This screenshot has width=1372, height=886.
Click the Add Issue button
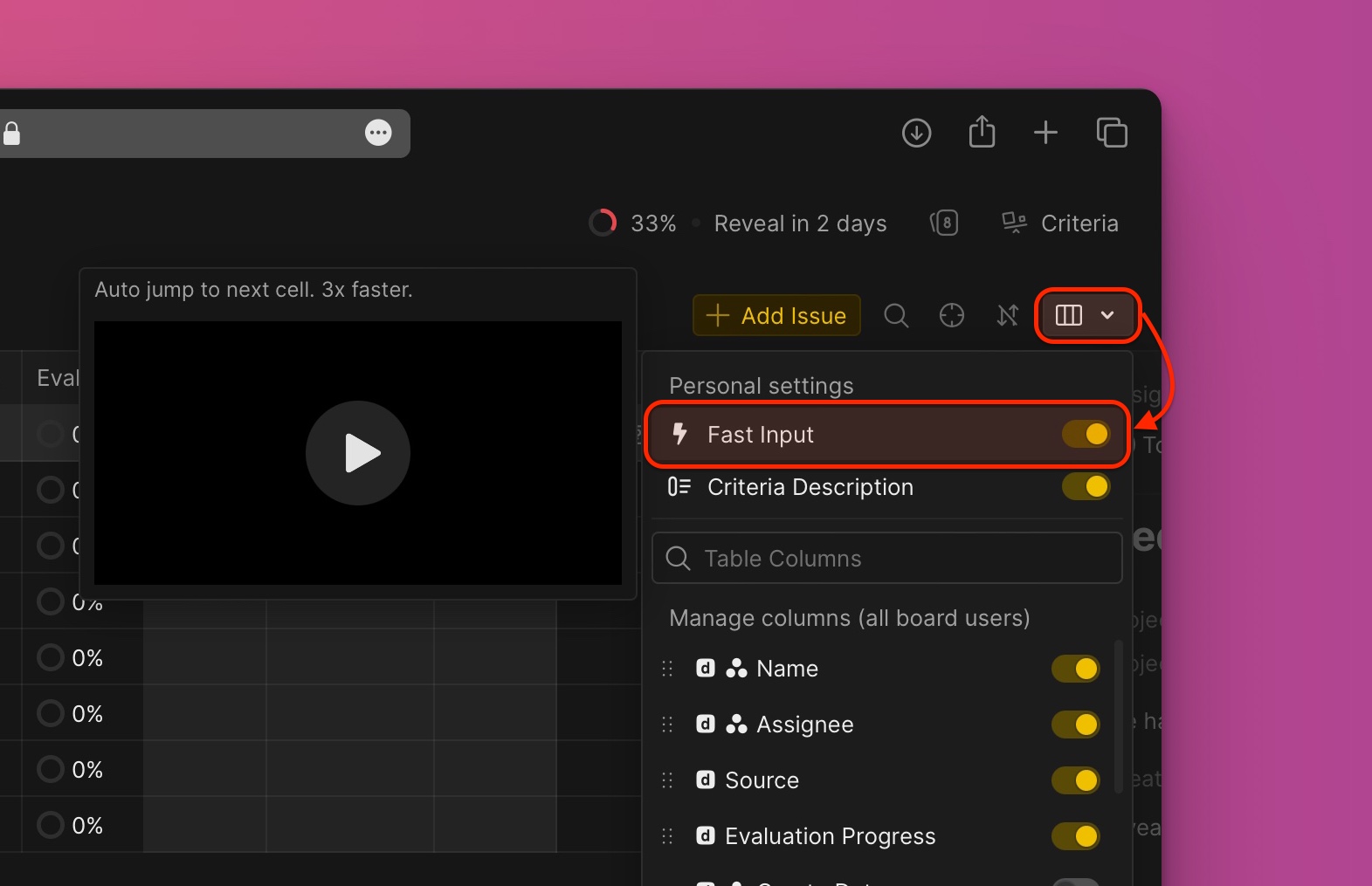coord(776,315)
